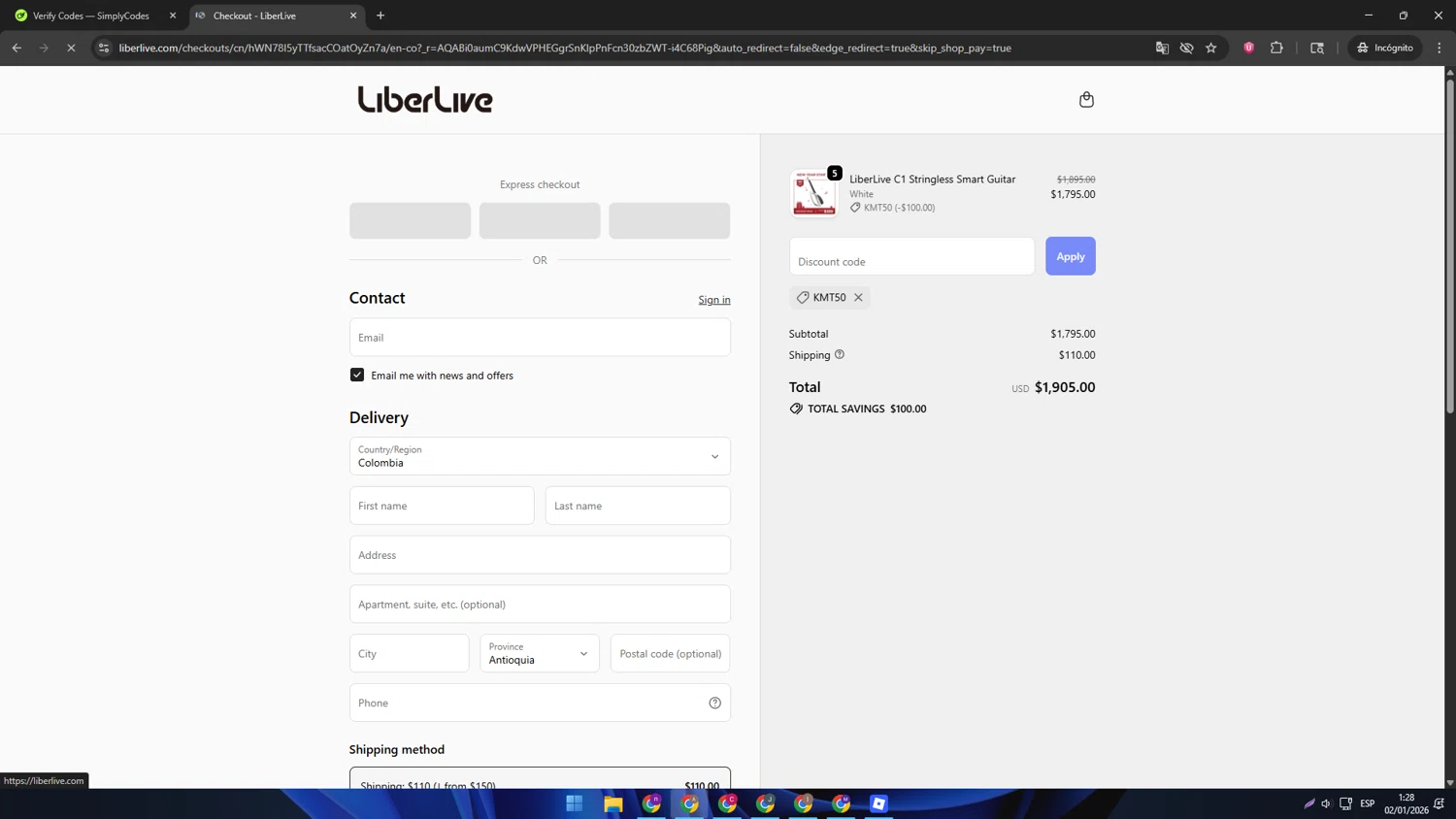Focus the First name field
The width and height of the screenshot is (1456, 819).
tap(442, 506)
